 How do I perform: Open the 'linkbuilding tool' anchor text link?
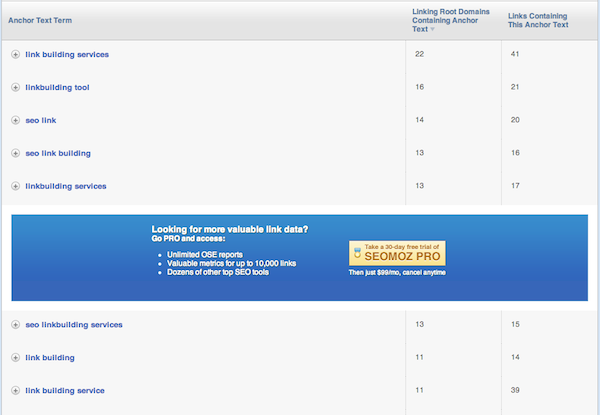point(57,88)
